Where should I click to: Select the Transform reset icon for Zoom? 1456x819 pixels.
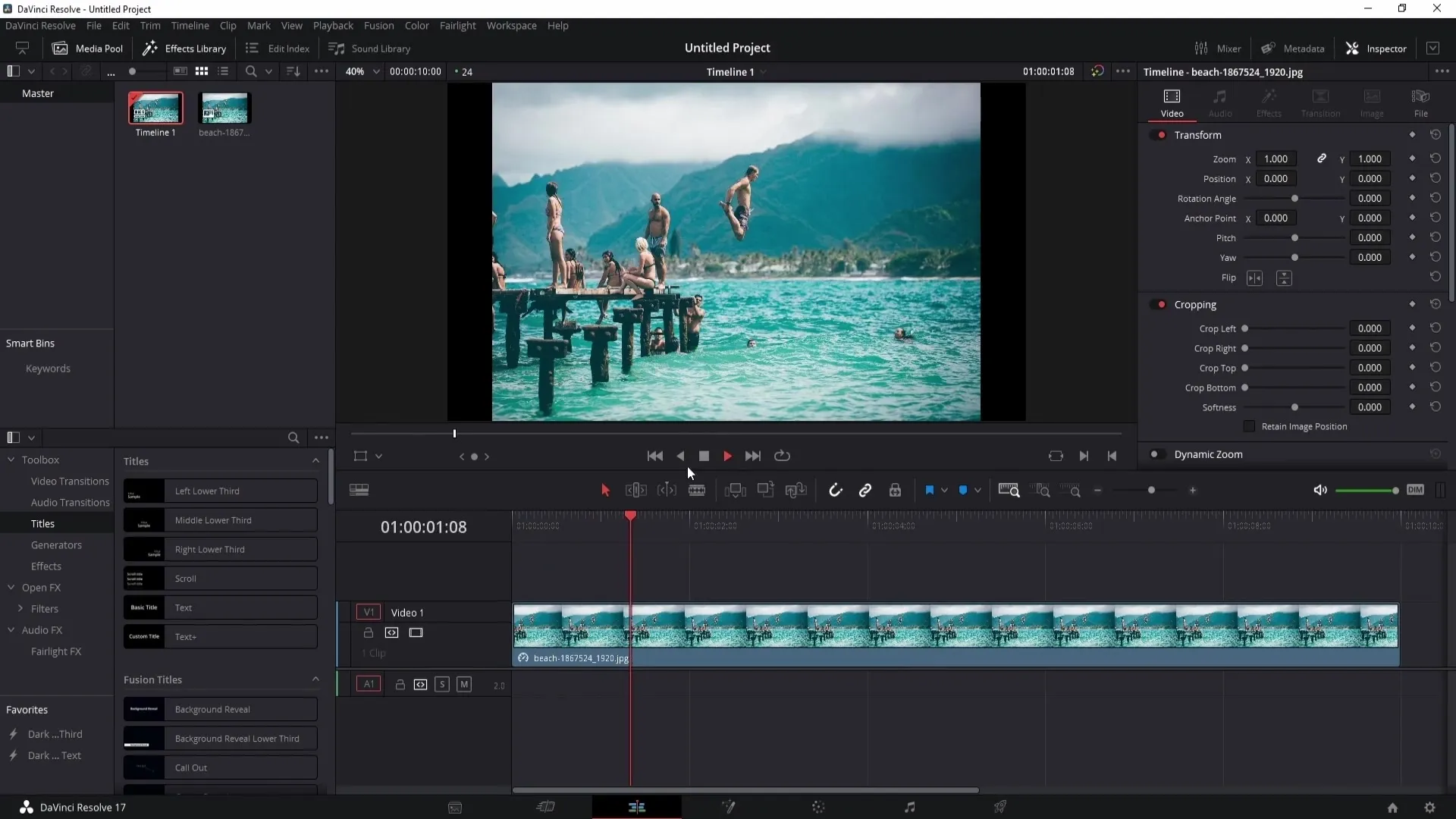point(1436,158)
